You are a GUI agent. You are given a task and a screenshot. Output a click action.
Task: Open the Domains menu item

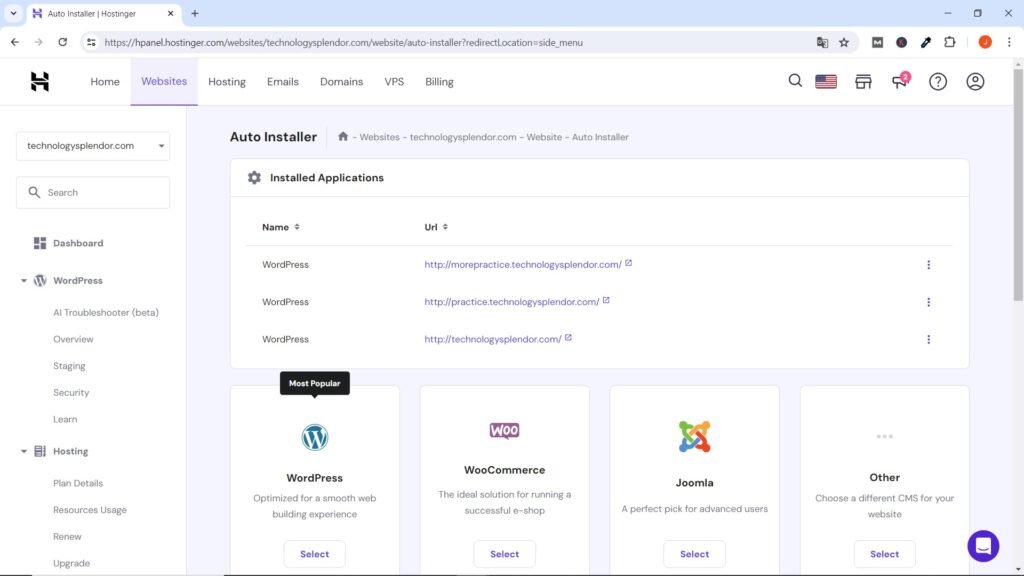341,81
